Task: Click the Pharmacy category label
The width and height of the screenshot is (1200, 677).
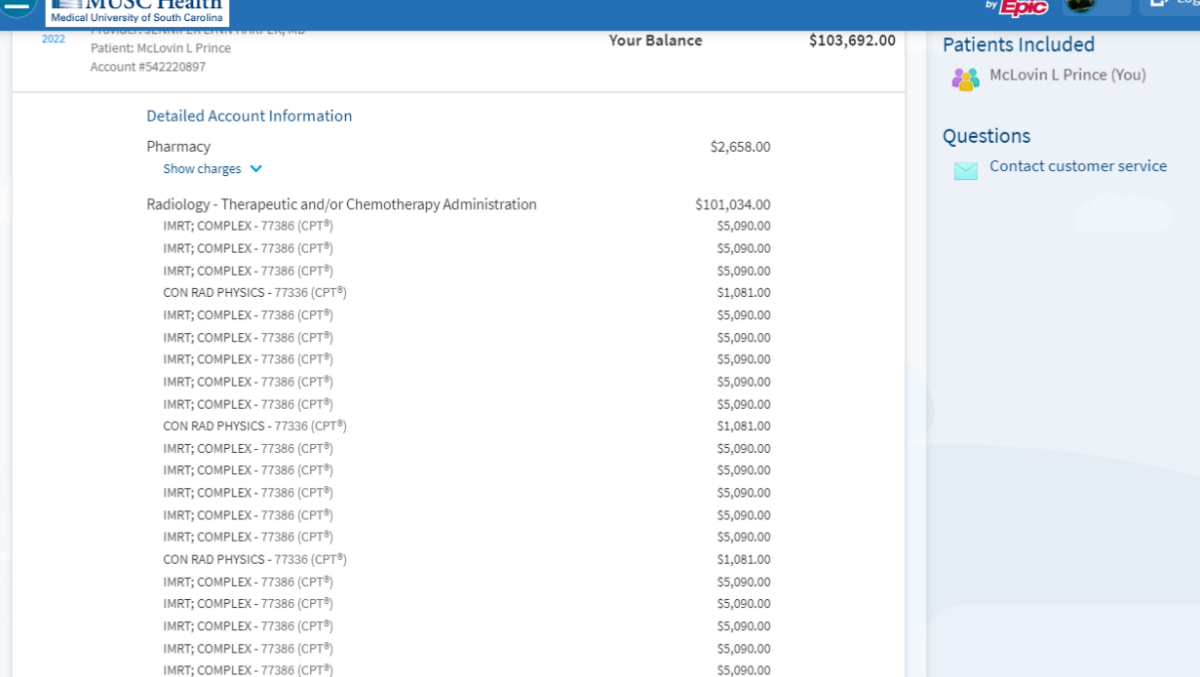Action: pos(178,146)
